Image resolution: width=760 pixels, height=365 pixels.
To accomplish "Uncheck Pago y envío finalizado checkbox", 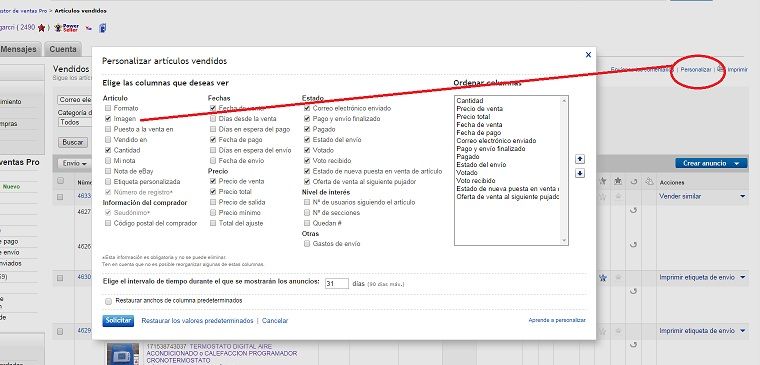I will (307, 119).
